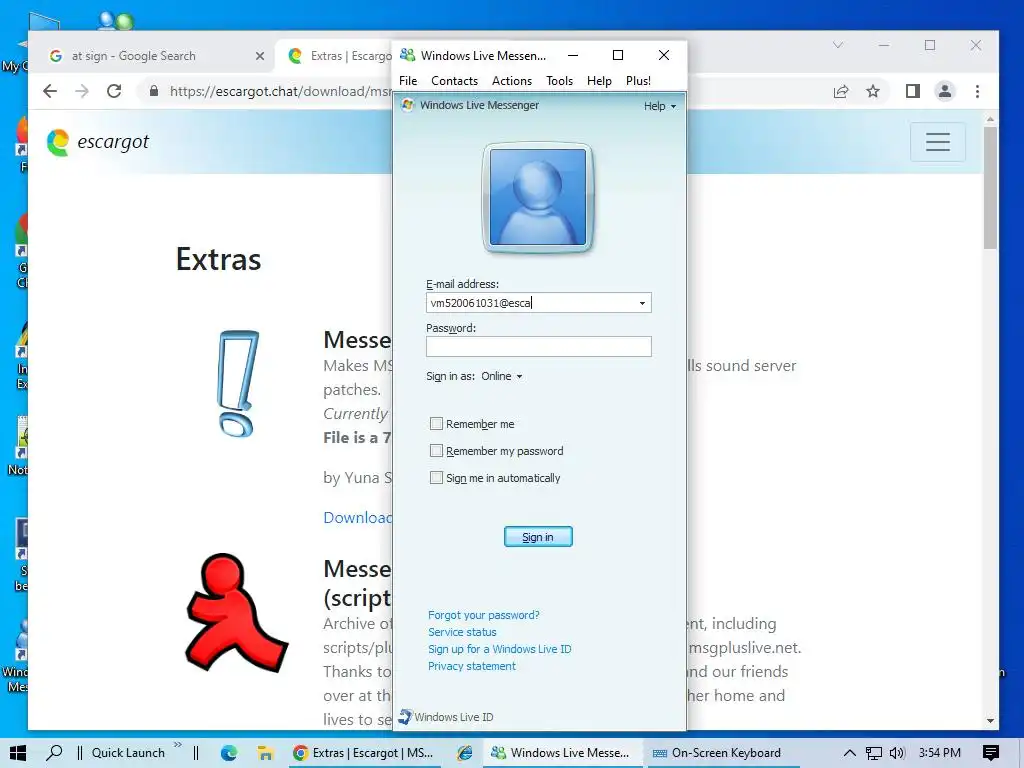Click the clock showing 3:54 PM

(x=940, y=753)
